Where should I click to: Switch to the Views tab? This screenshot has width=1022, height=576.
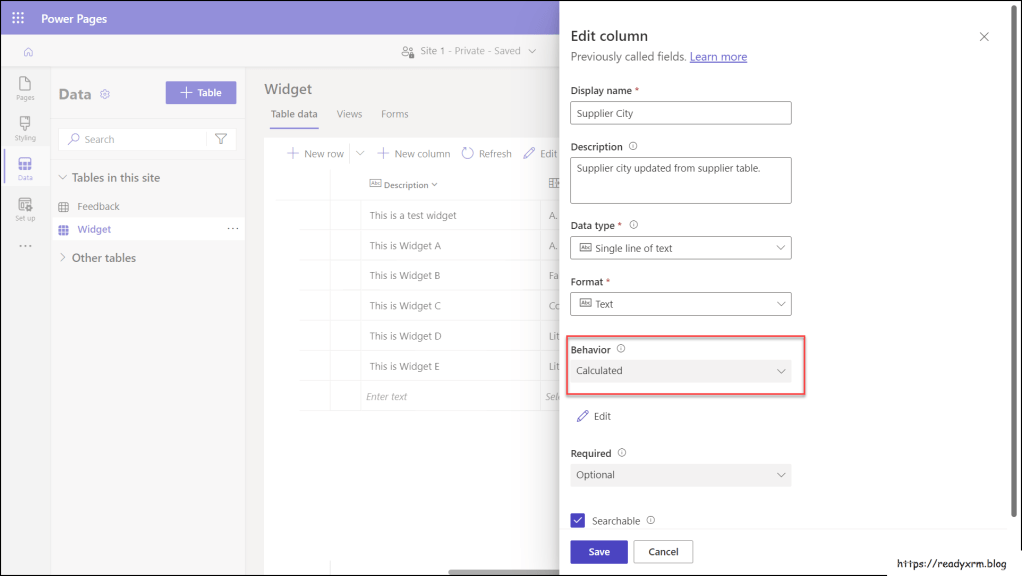tap(349, 114)
